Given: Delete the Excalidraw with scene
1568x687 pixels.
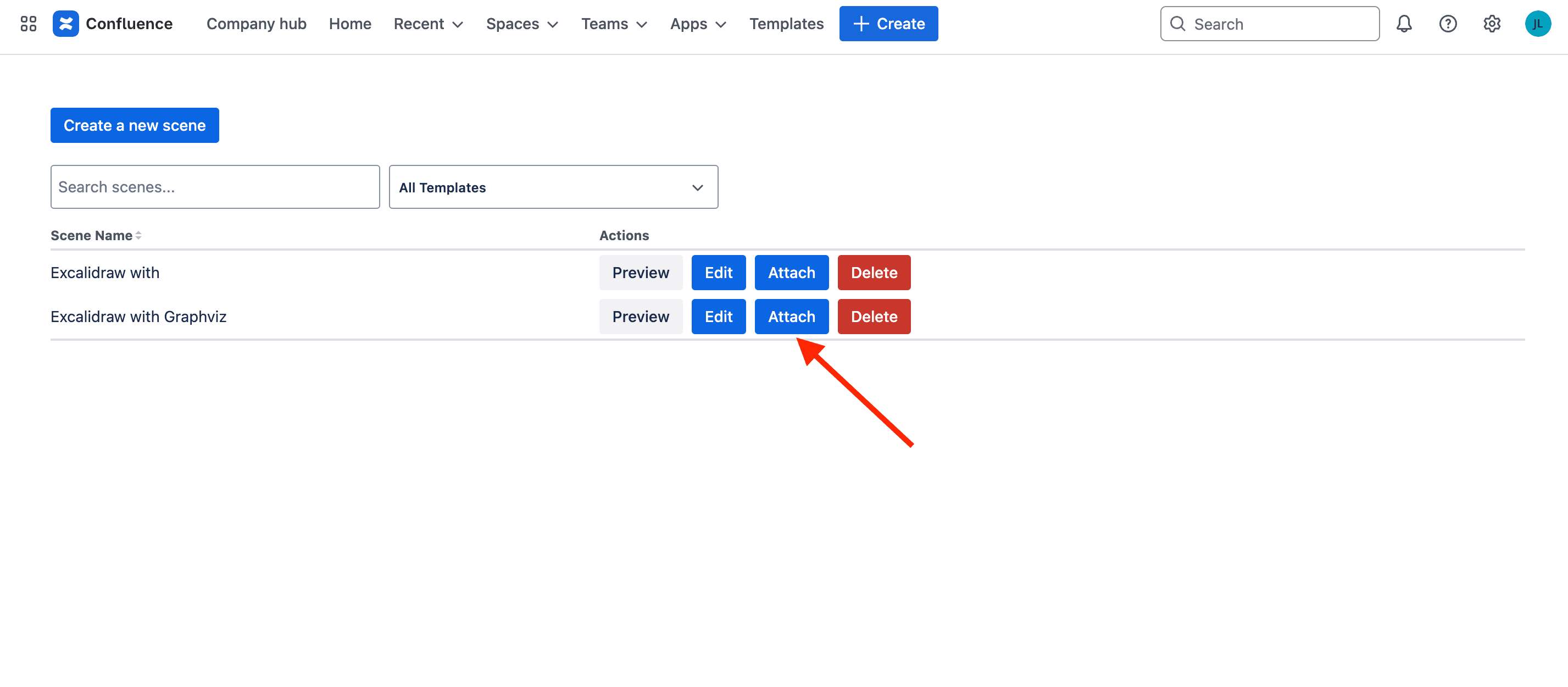Looking at the screenshot, I should point(874,273).
